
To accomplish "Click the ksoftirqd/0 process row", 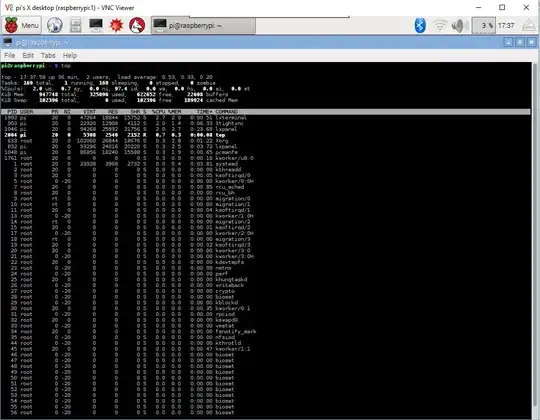I will pos(265,175).
